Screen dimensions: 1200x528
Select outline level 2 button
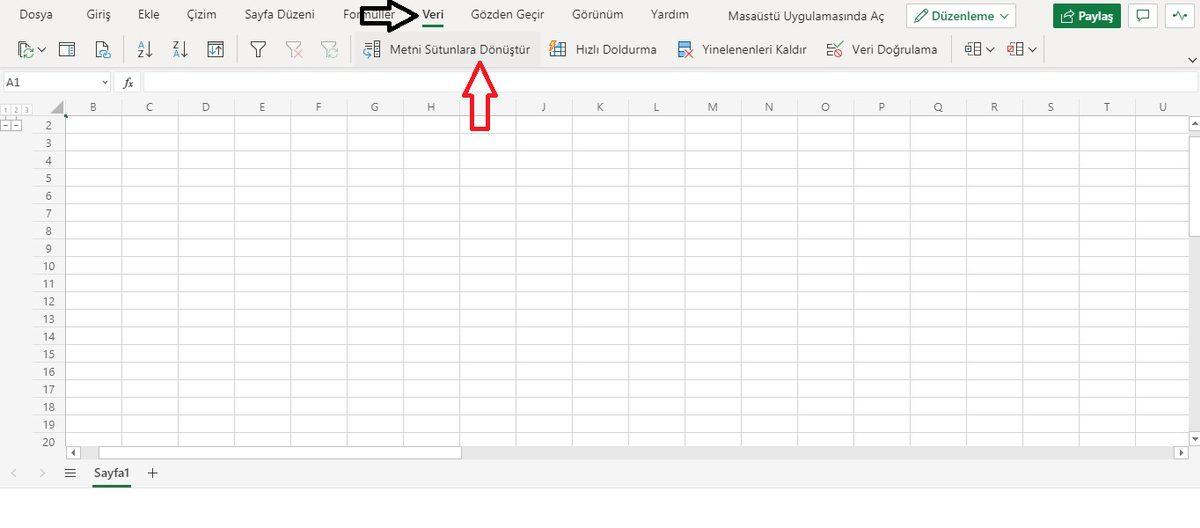point(17,109)
